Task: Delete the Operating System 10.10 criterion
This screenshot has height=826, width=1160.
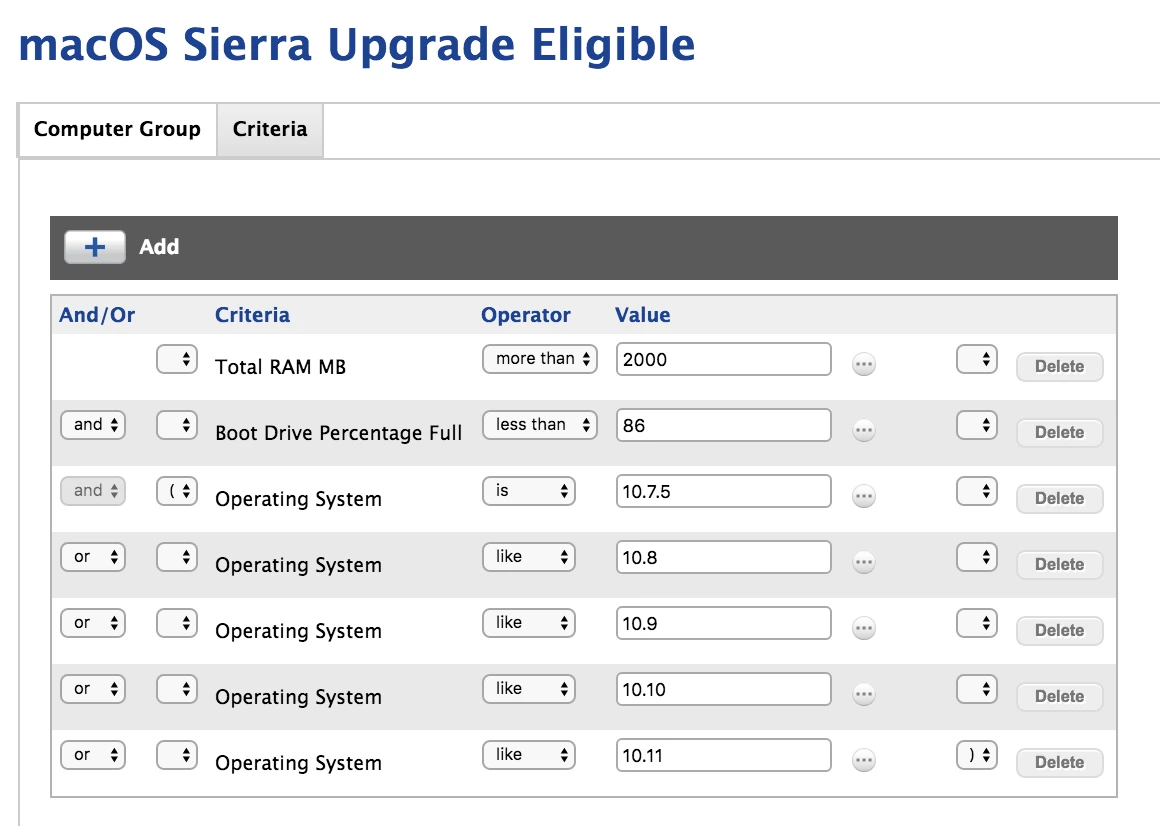Action: click(x=1059, y=697)
